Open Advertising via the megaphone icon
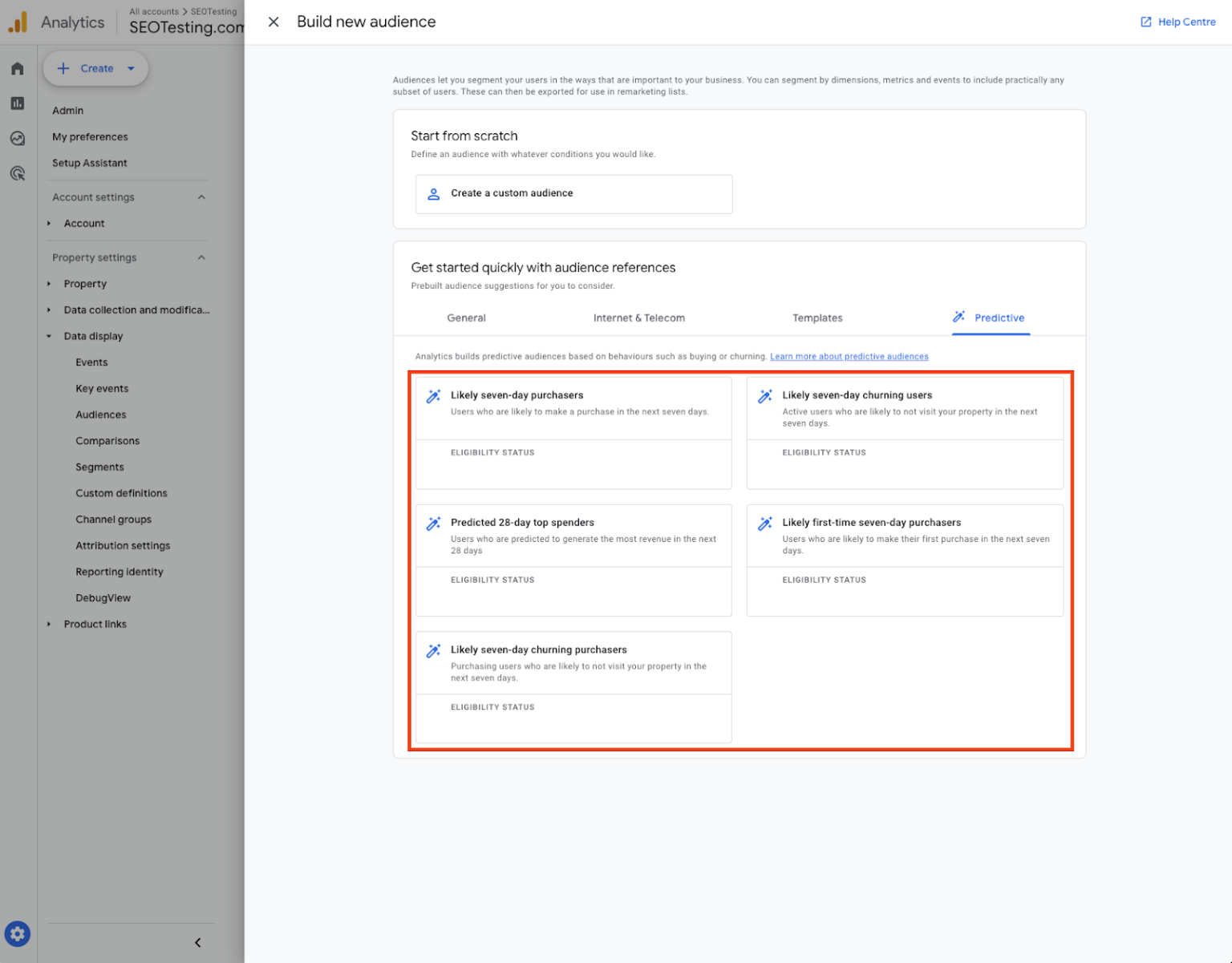Image resolution: width=1232 pixels, height=963 pixels. click(x=17, y=173)
